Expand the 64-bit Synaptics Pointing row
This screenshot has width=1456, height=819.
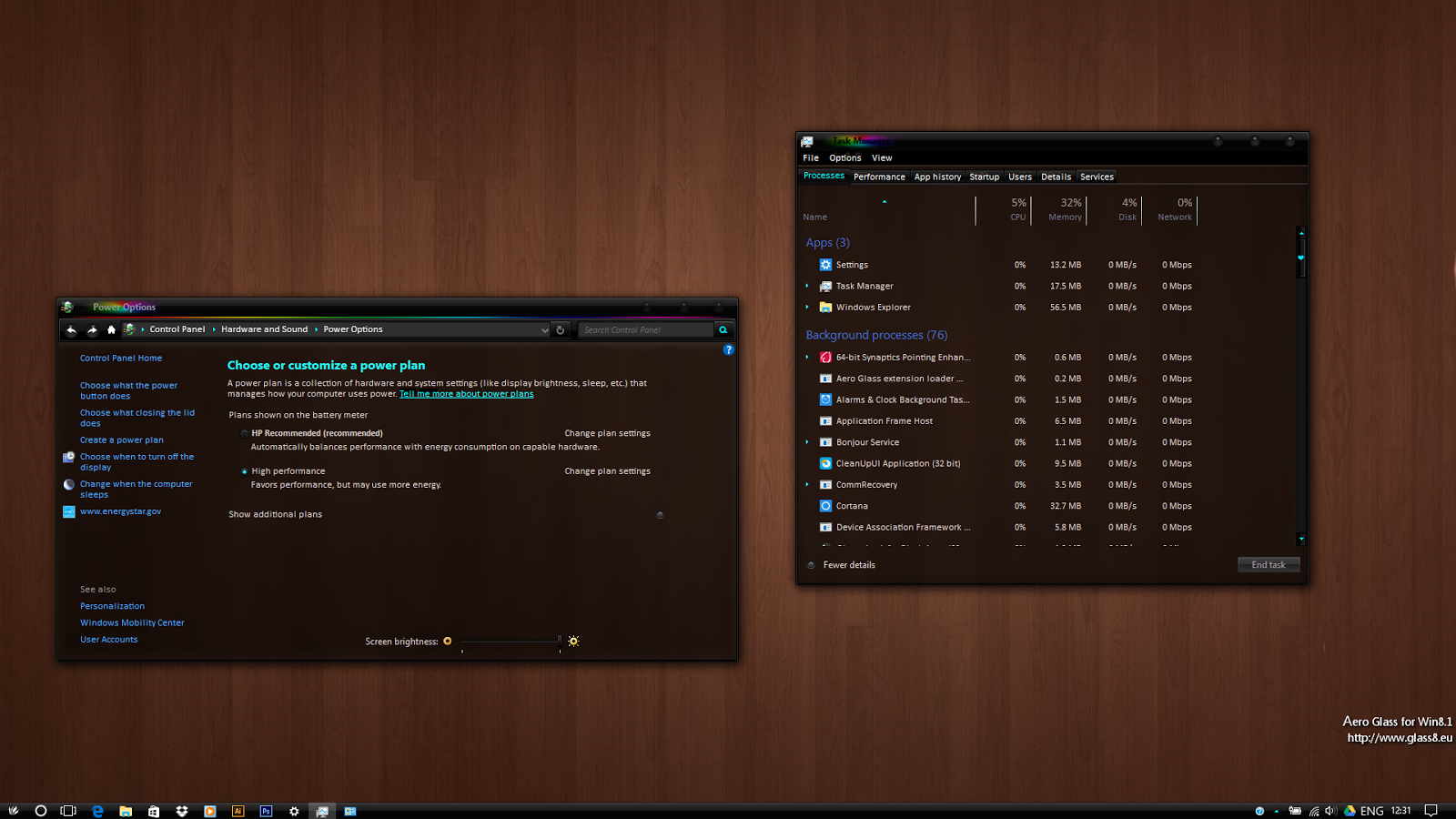[x=807, y=358]
